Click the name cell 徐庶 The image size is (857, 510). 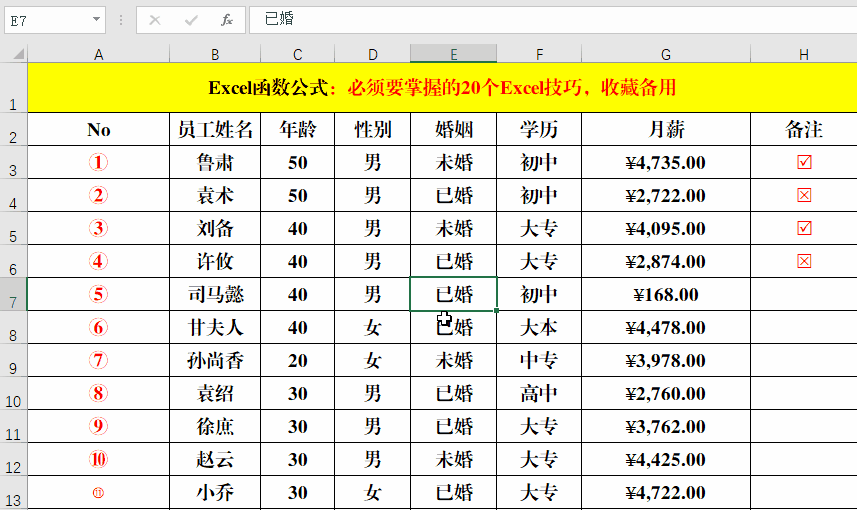(215, 426)
